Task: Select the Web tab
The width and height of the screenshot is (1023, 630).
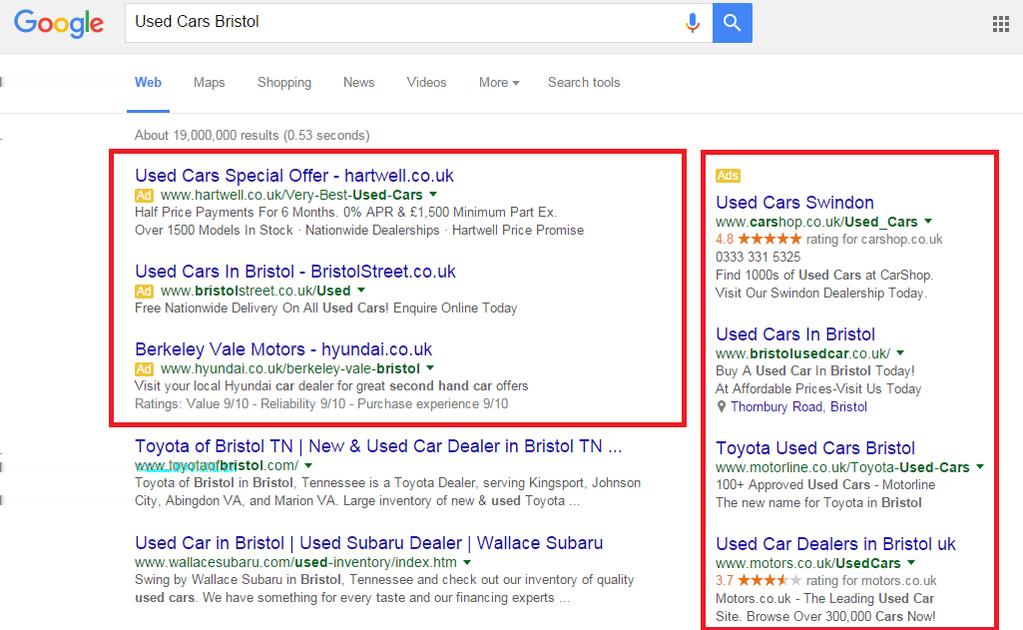Action: (148, 83)
